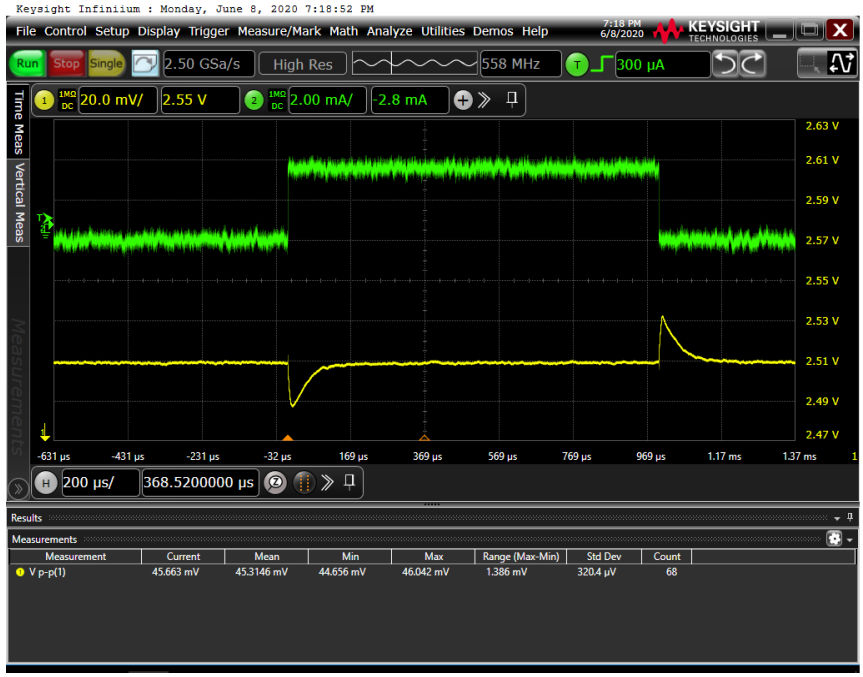Click the red Stop acquisition button
Screen dimensions: 863x677
coord(66,64)
